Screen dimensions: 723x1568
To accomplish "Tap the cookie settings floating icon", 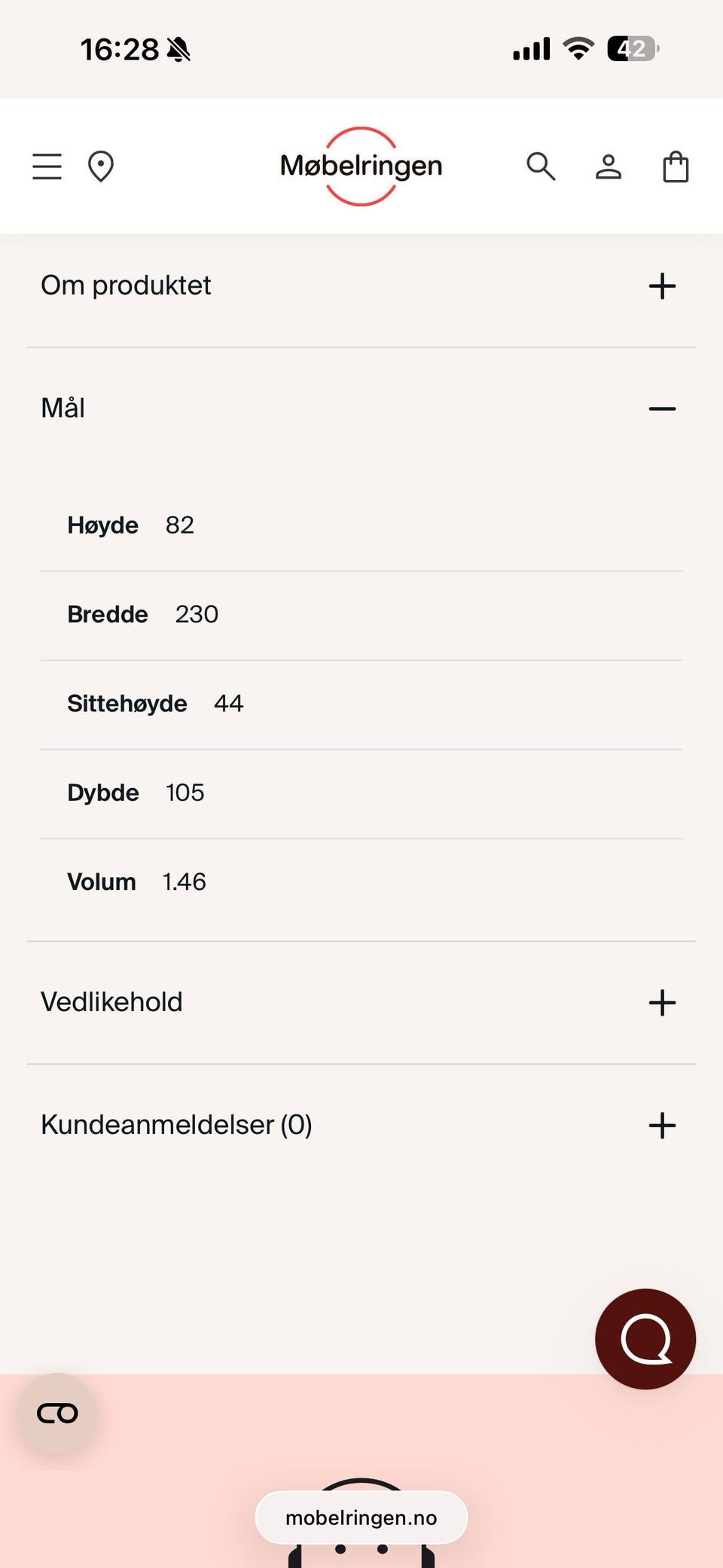I will tap(57, 1414).
